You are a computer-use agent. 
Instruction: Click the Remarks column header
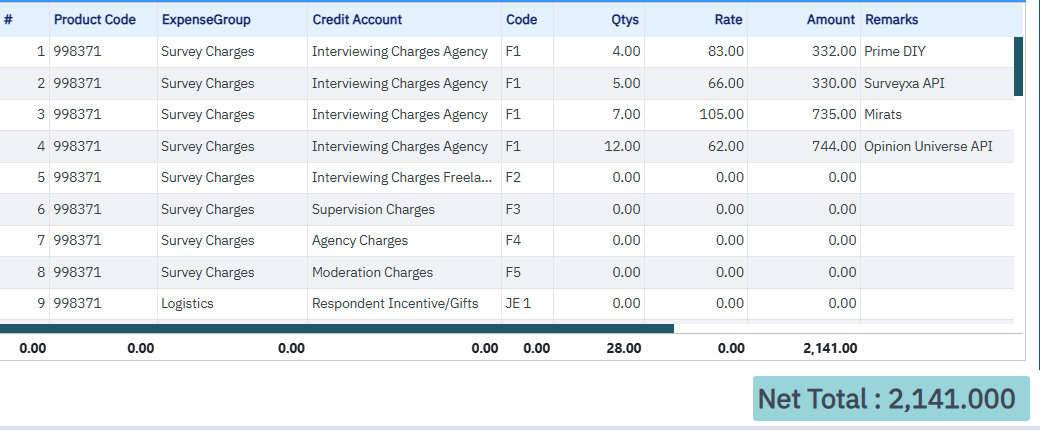click(x=891, y=20)
